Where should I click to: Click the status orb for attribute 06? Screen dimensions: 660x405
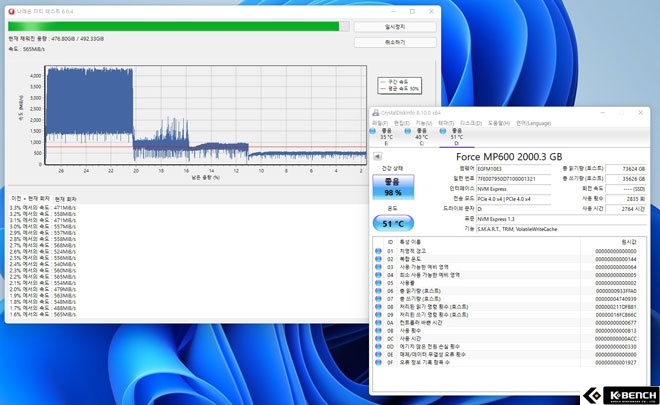tap(378, 291)
